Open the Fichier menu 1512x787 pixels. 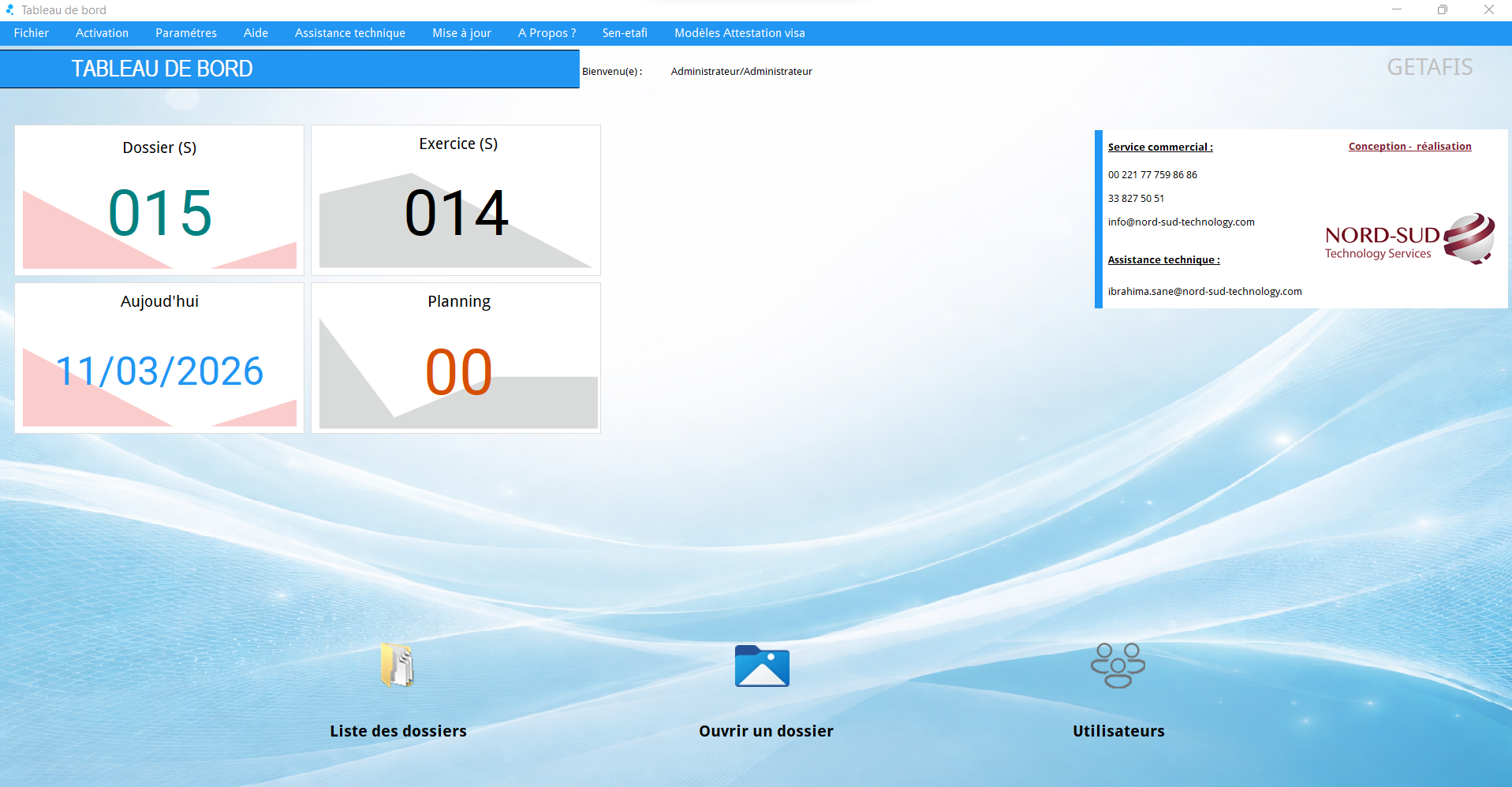[x=32, y=33]
